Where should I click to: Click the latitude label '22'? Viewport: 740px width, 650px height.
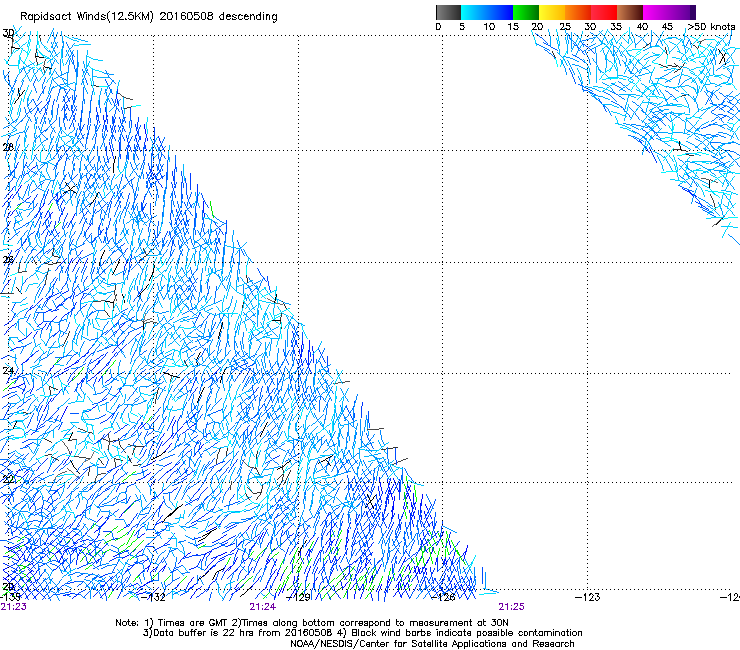pyautogui.click(x=8, y=480)
